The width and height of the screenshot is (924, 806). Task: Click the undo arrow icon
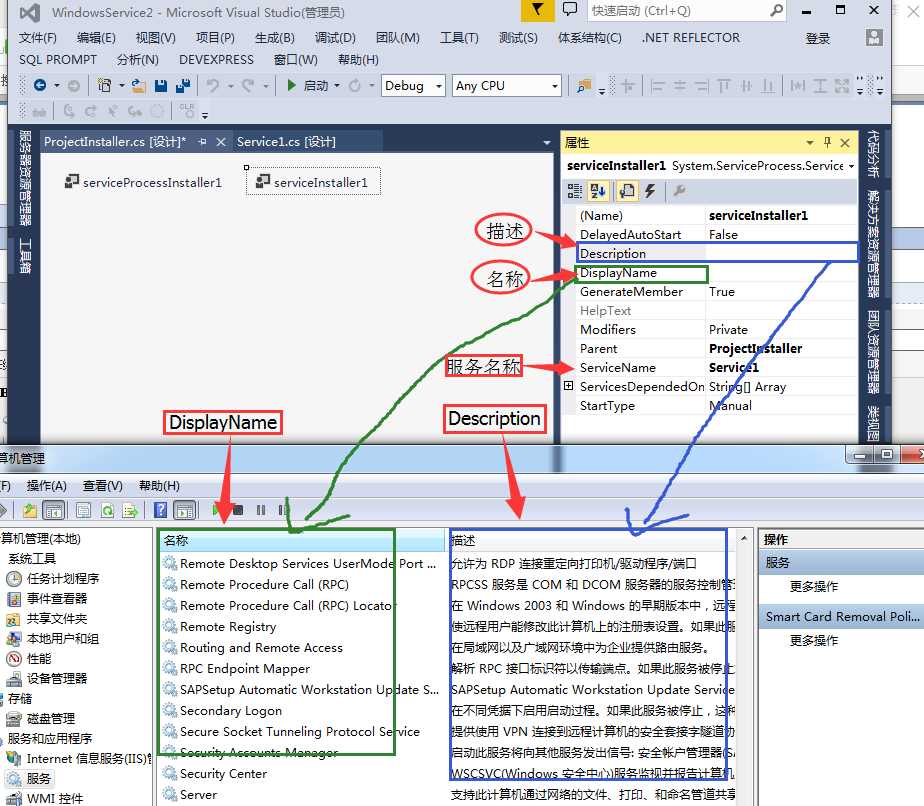tap(213, 86)
